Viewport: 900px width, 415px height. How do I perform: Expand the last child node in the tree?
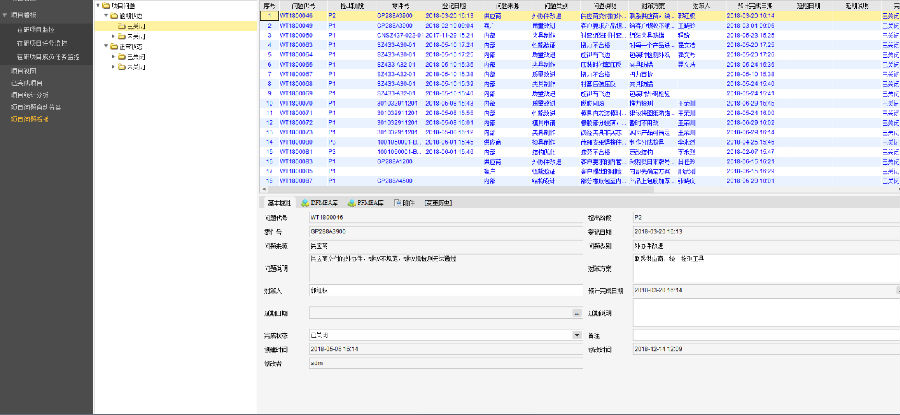point(113,67)
